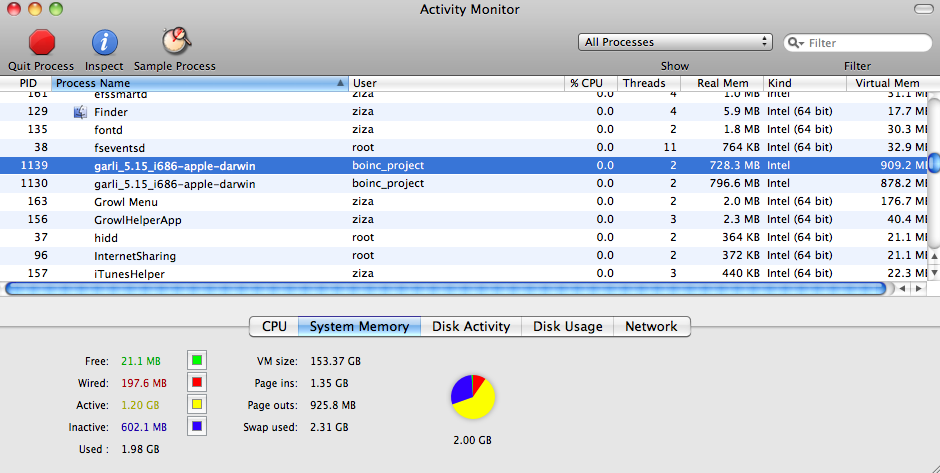
Task: Select the GrowlHelperApp process row
Action: (463, 219)
